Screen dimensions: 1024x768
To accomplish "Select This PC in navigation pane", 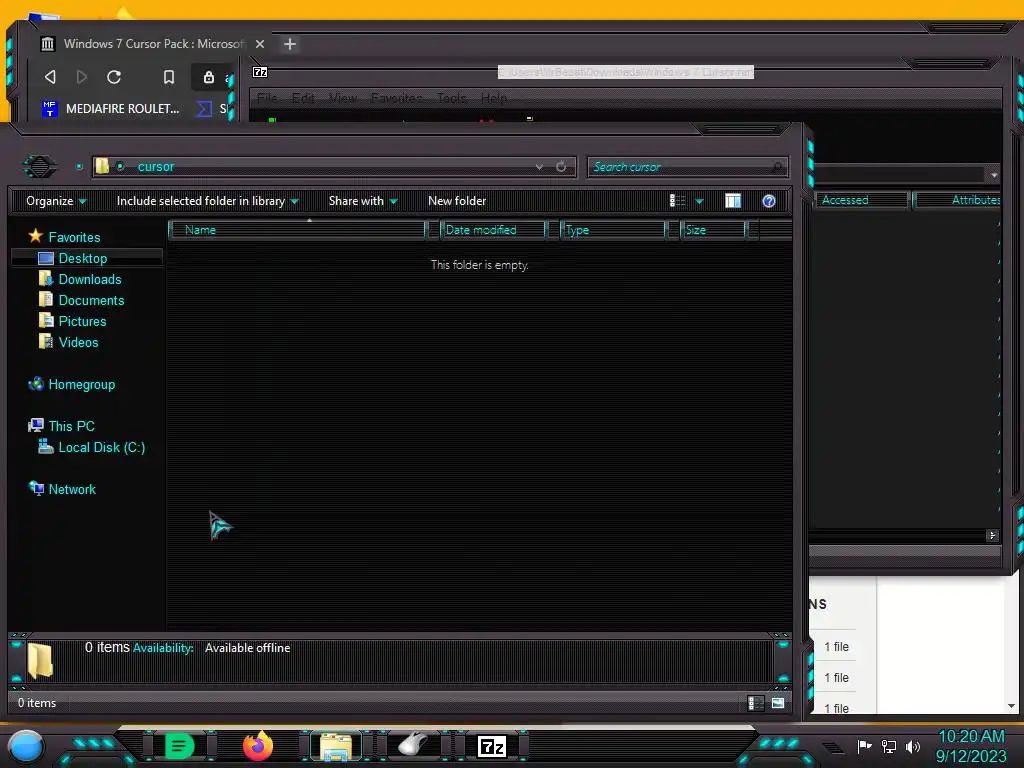I will (62, 426).
